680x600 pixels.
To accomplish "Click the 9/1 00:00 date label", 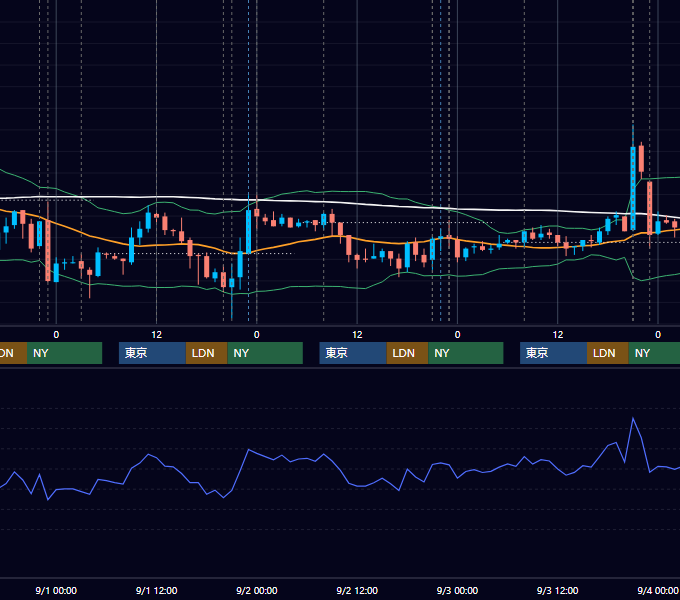I will point(56,590).
